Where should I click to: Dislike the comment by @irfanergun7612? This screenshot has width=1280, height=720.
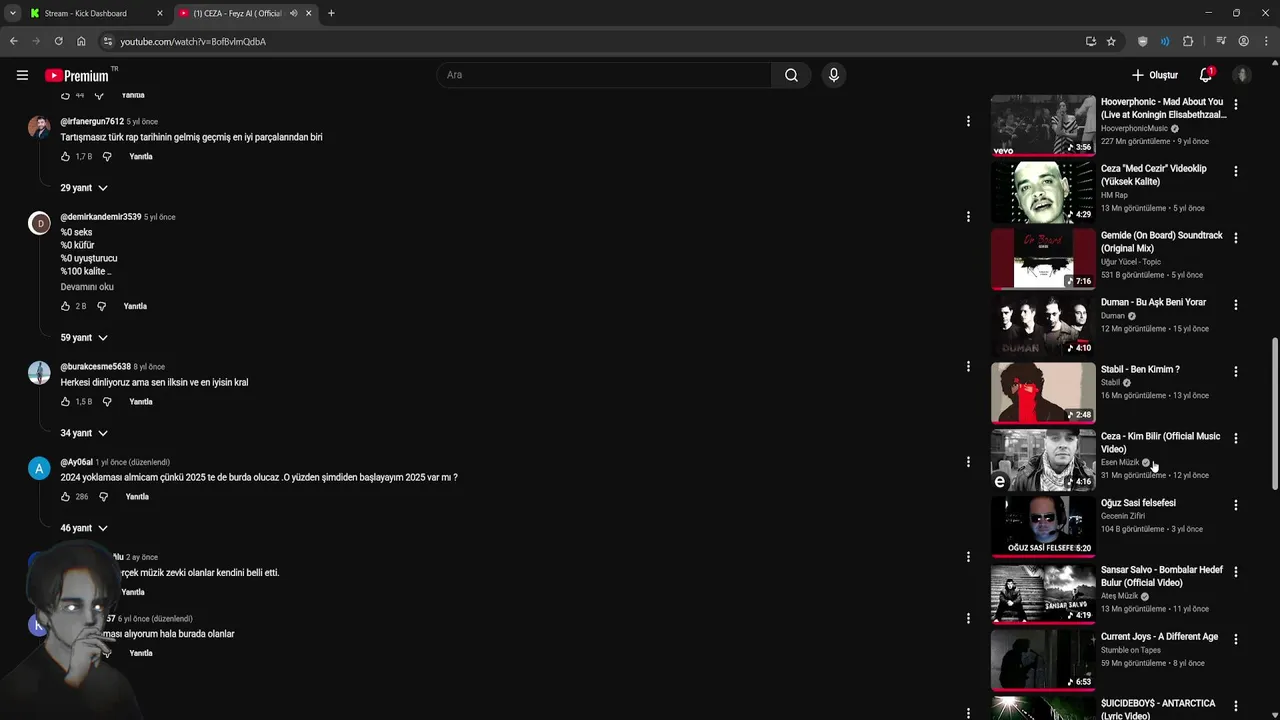click(x=107, y=157)
